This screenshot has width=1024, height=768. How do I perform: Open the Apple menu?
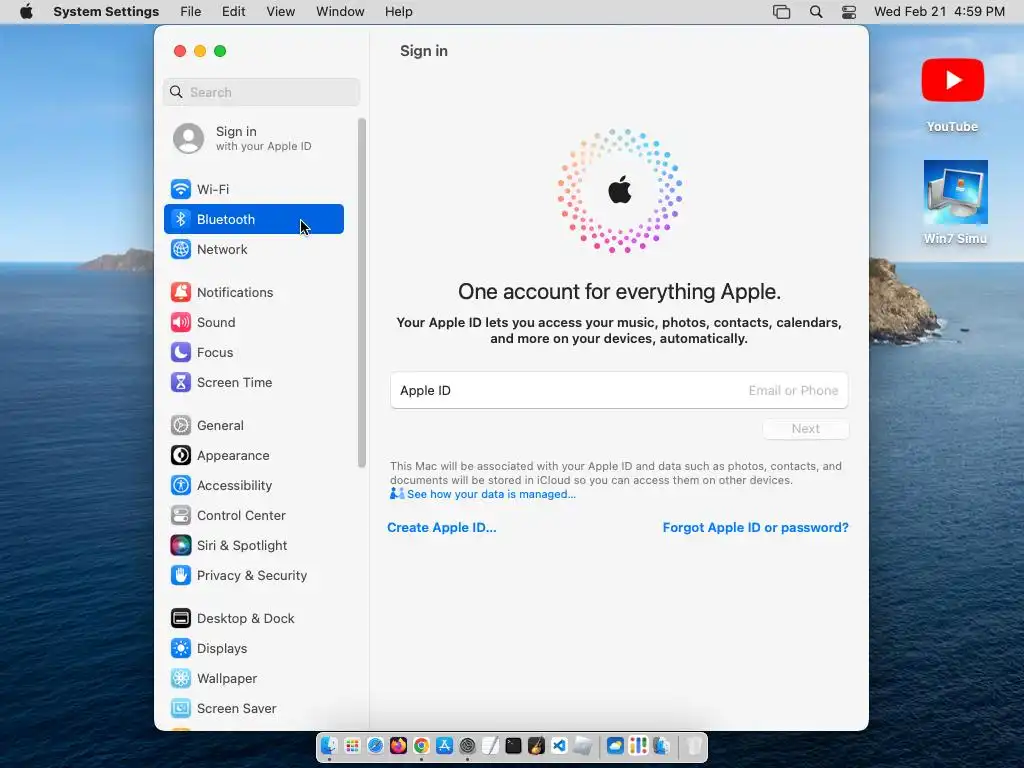(x=26, y=12)
